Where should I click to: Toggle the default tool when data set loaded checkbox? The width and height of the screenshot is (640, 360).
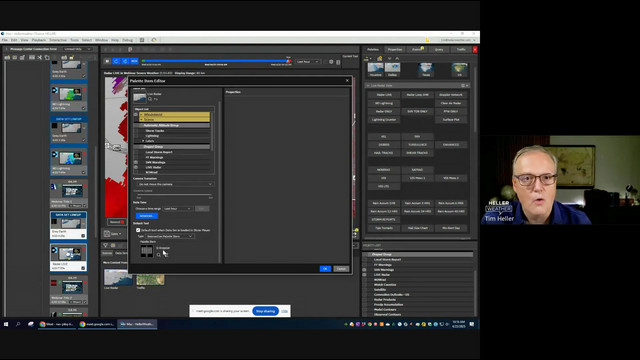(x=138, y=230)
